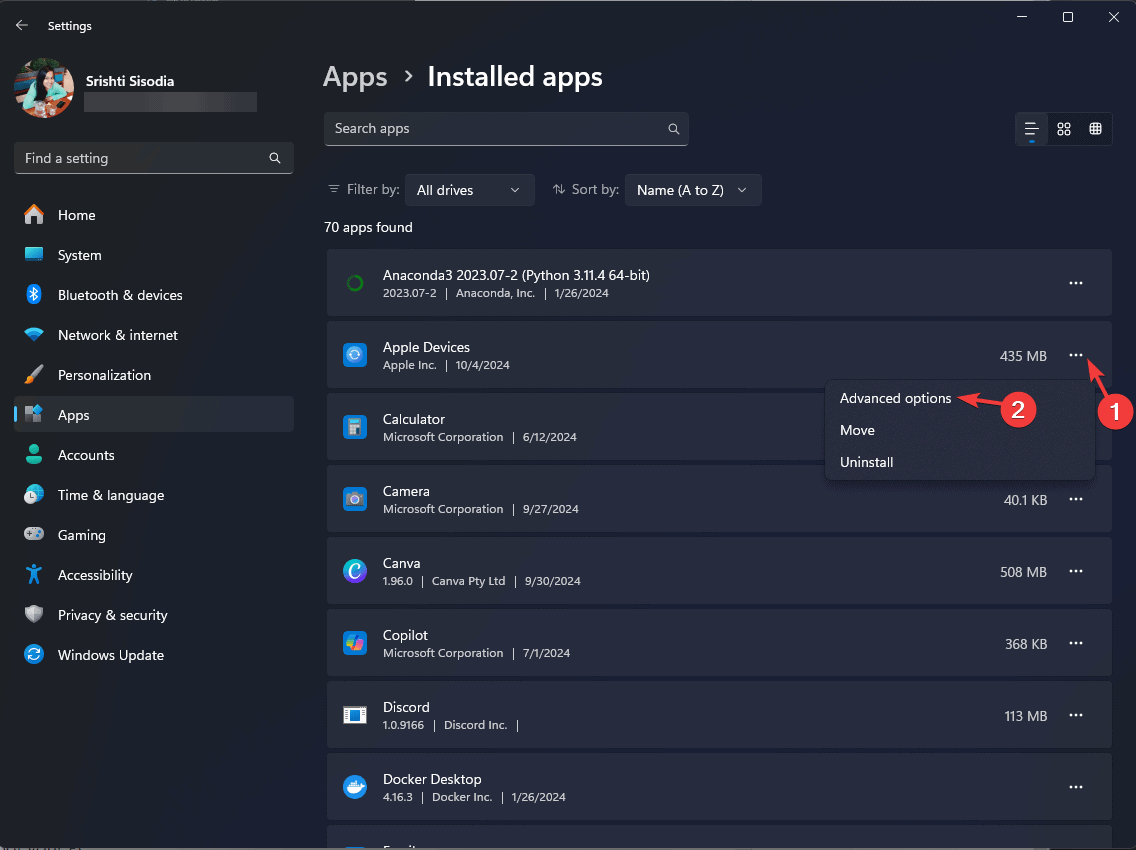1136x850 pixels.
Task: Select the Calculator app name
Action: click(x=414, y=419)
